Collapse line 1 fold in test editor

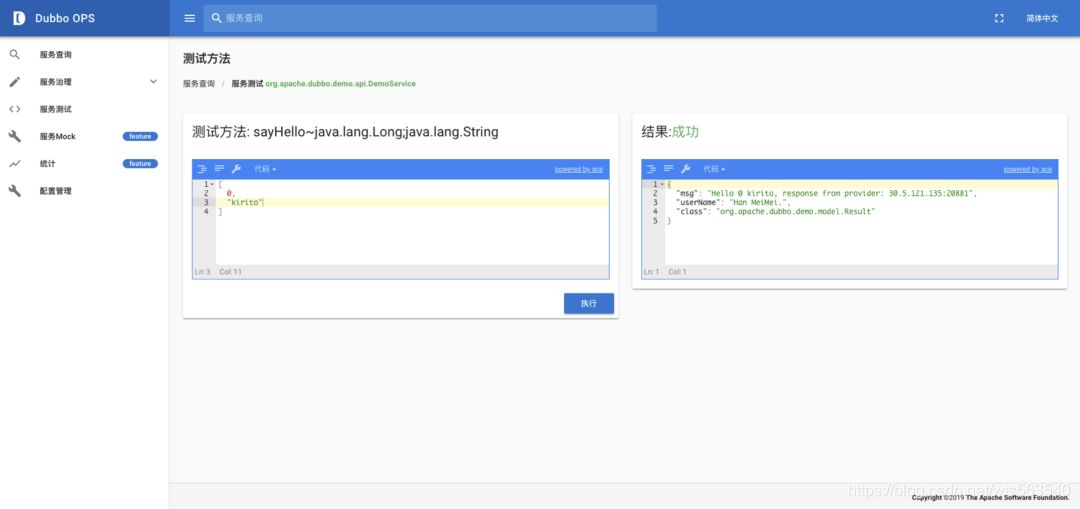[211, 185]
